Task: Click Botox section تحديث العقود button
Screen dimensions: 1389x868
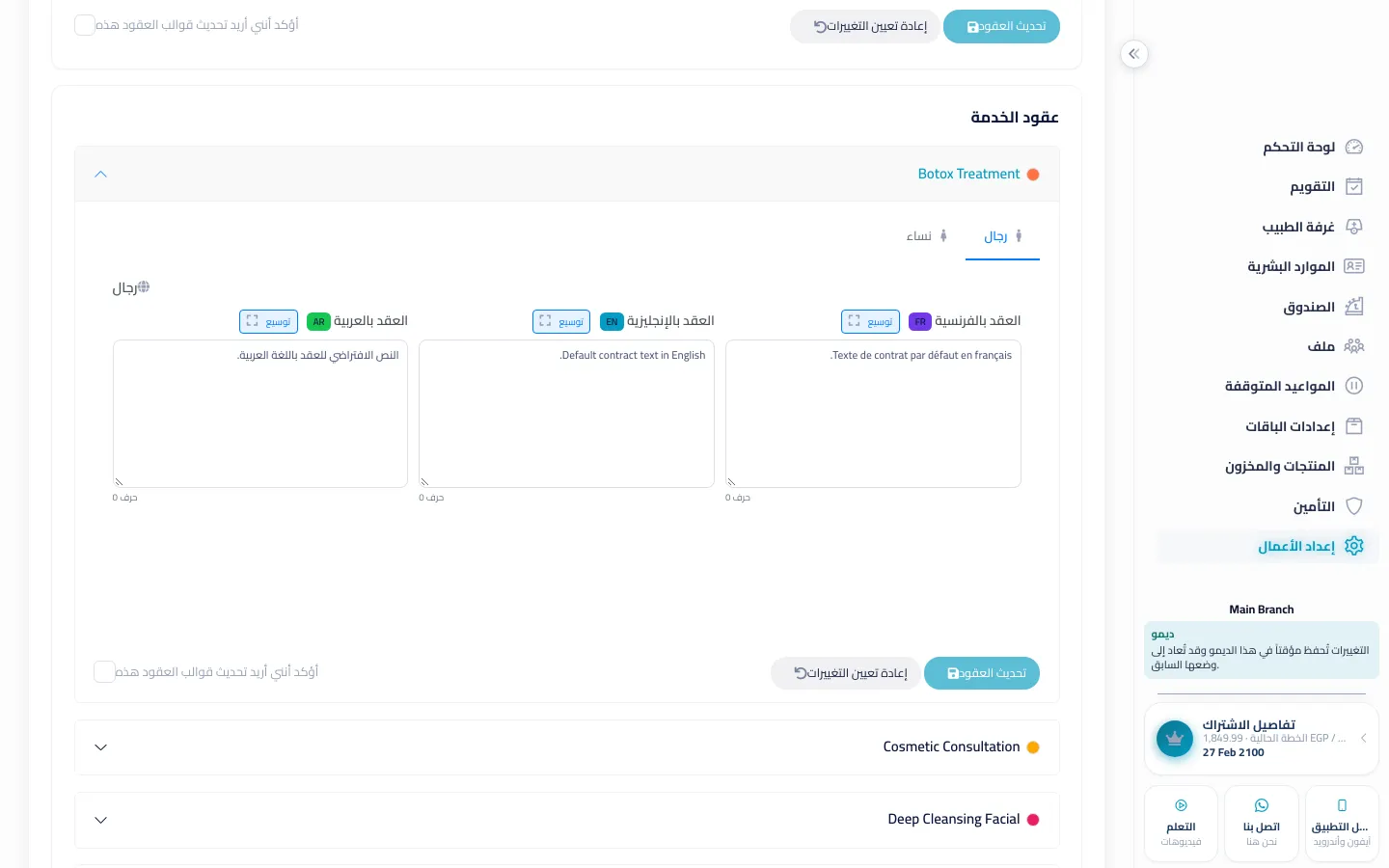Action: click(982, 673)
